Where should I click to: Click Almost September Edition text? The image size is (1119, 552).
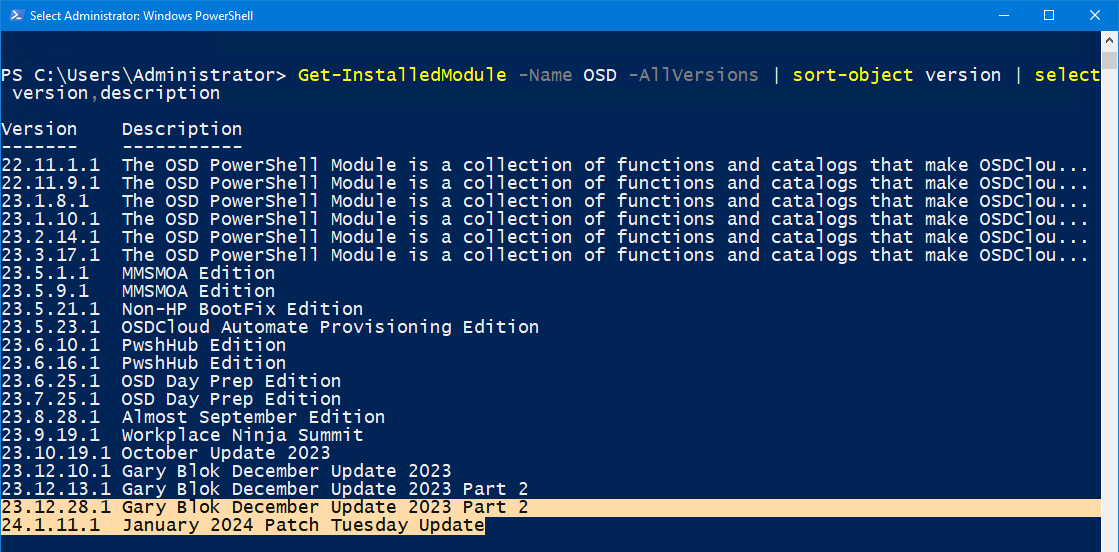point(253,416)
